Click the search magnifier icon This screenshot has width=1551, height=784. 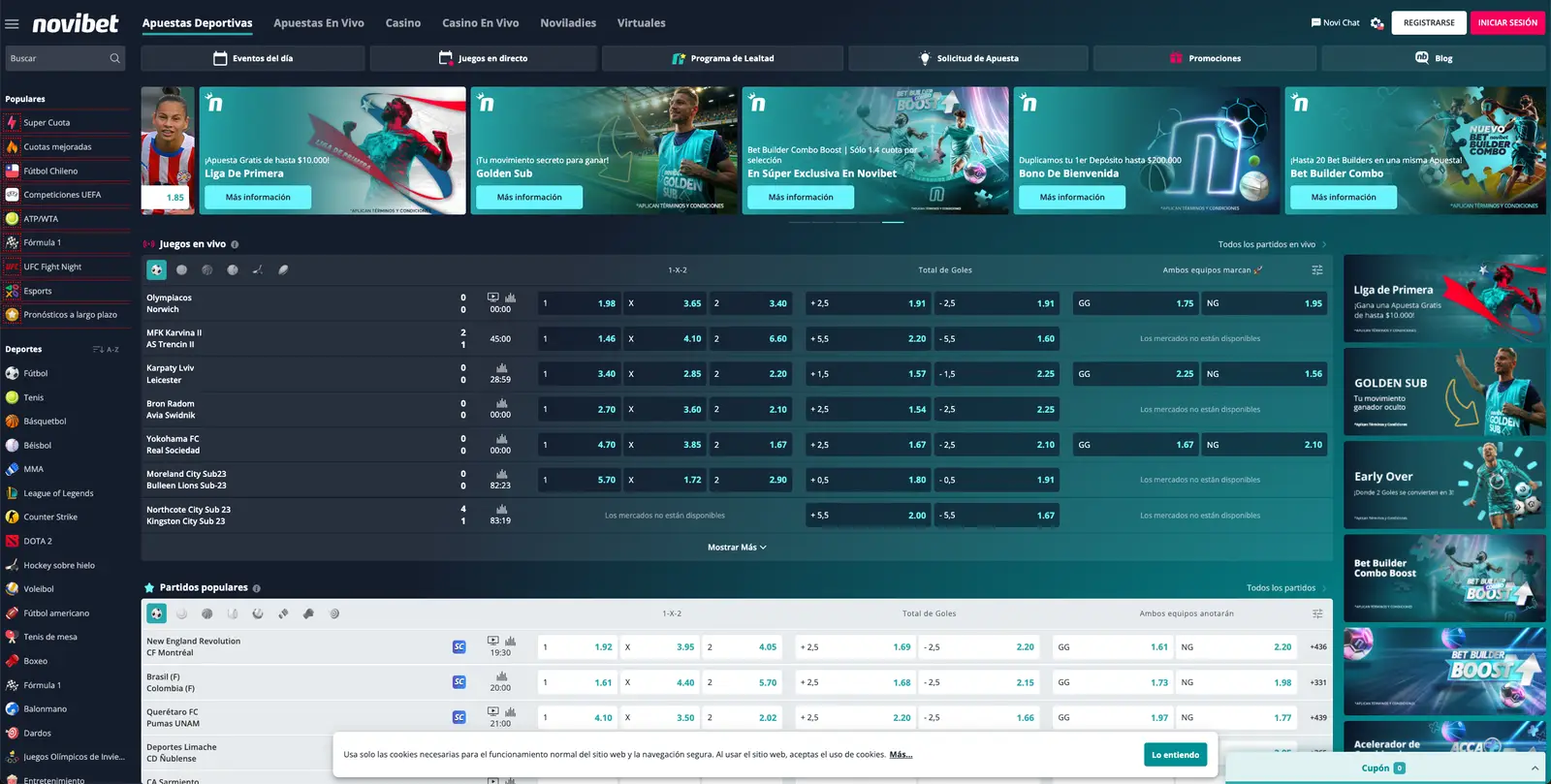[x=115, y=58]
